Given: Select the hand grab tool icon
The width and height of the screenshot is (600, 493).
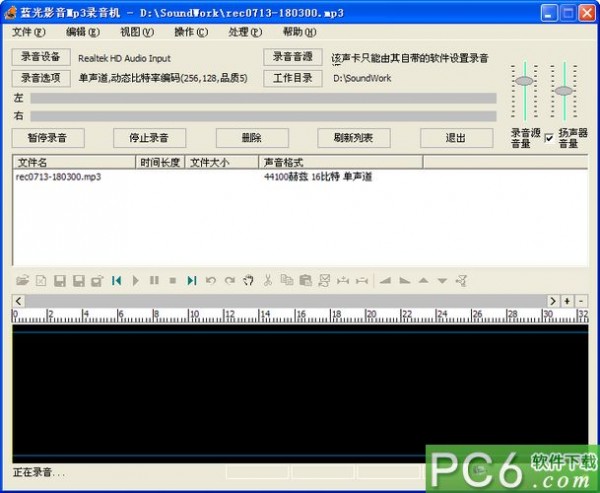Looking at the screenshot, I should [248, 281].
